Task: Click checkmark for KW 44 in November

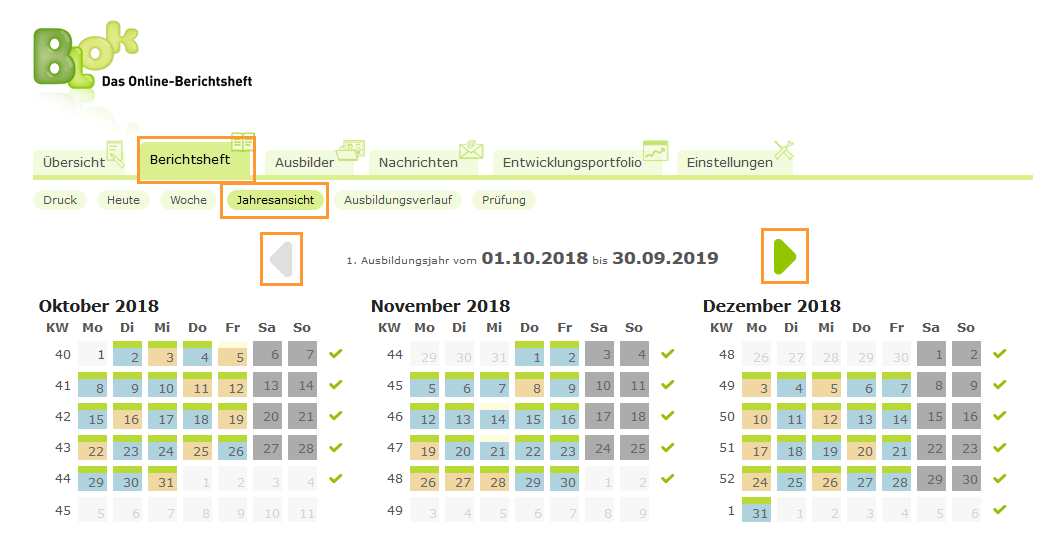Action: 668,353
